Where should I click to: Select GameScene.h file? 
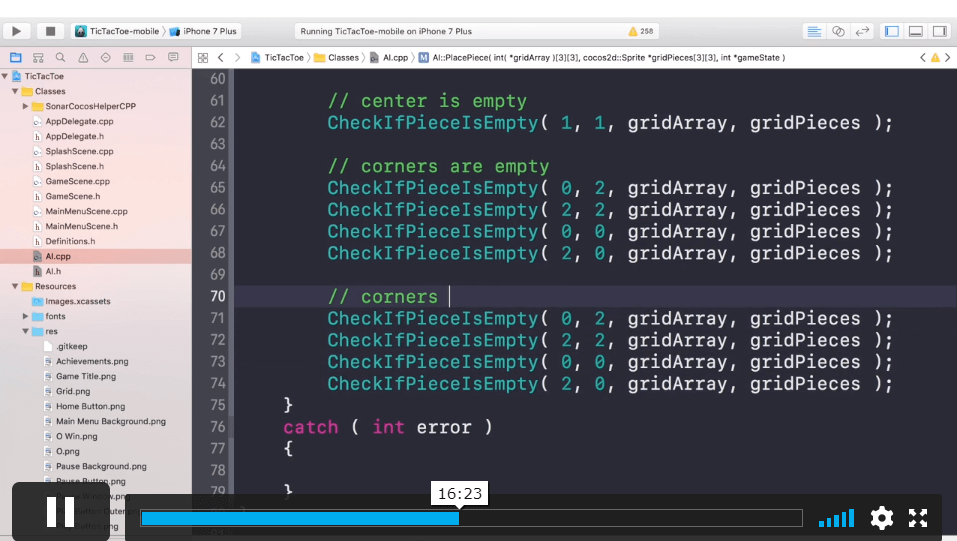73,196
